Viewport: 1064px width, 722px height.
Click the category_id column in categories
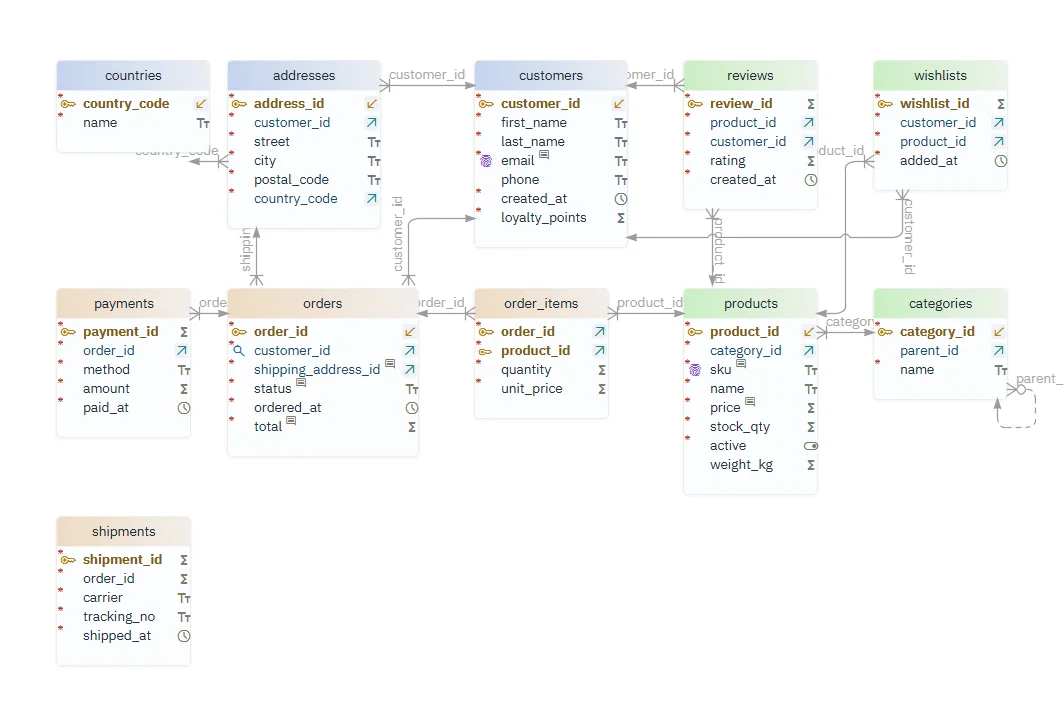click(x=940, y=332)
